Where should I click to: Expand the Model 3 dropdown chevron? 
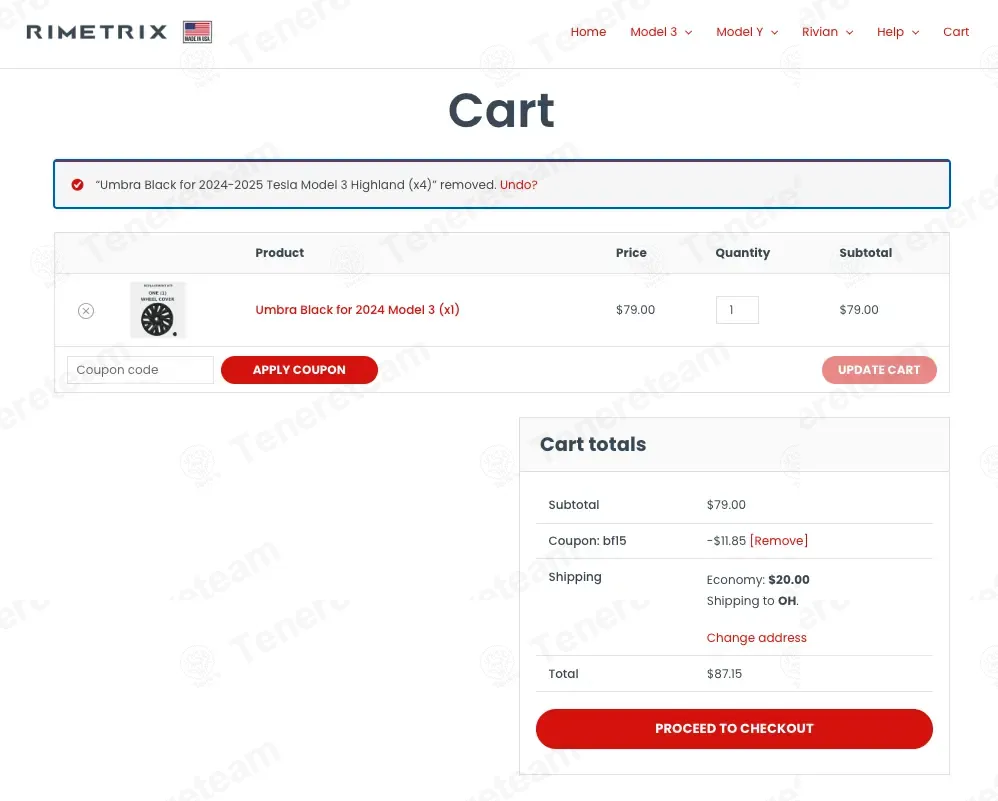(x=689, y=32)
